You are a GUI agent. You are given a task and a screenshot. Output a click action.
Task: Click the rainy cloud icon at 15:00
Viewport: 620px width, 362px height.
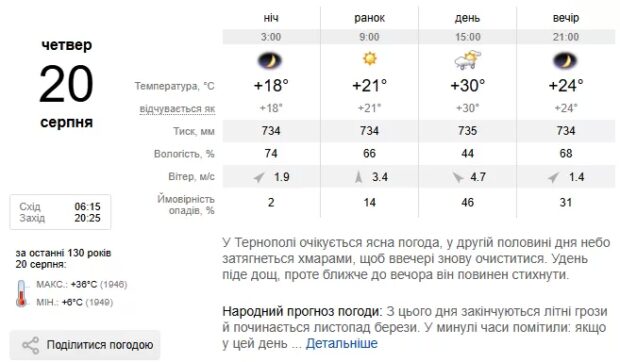click(x=467, y=60)
